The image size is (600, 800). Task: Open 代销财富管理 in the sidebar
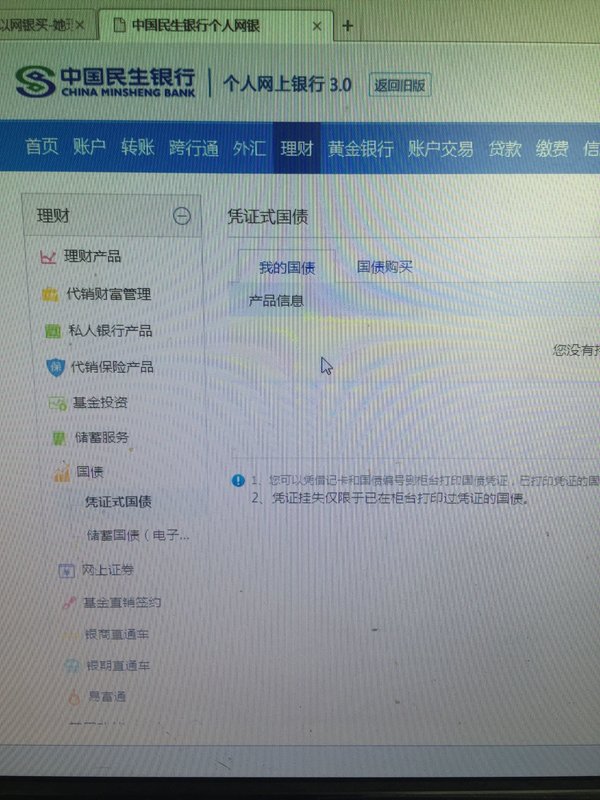point(109,294)
